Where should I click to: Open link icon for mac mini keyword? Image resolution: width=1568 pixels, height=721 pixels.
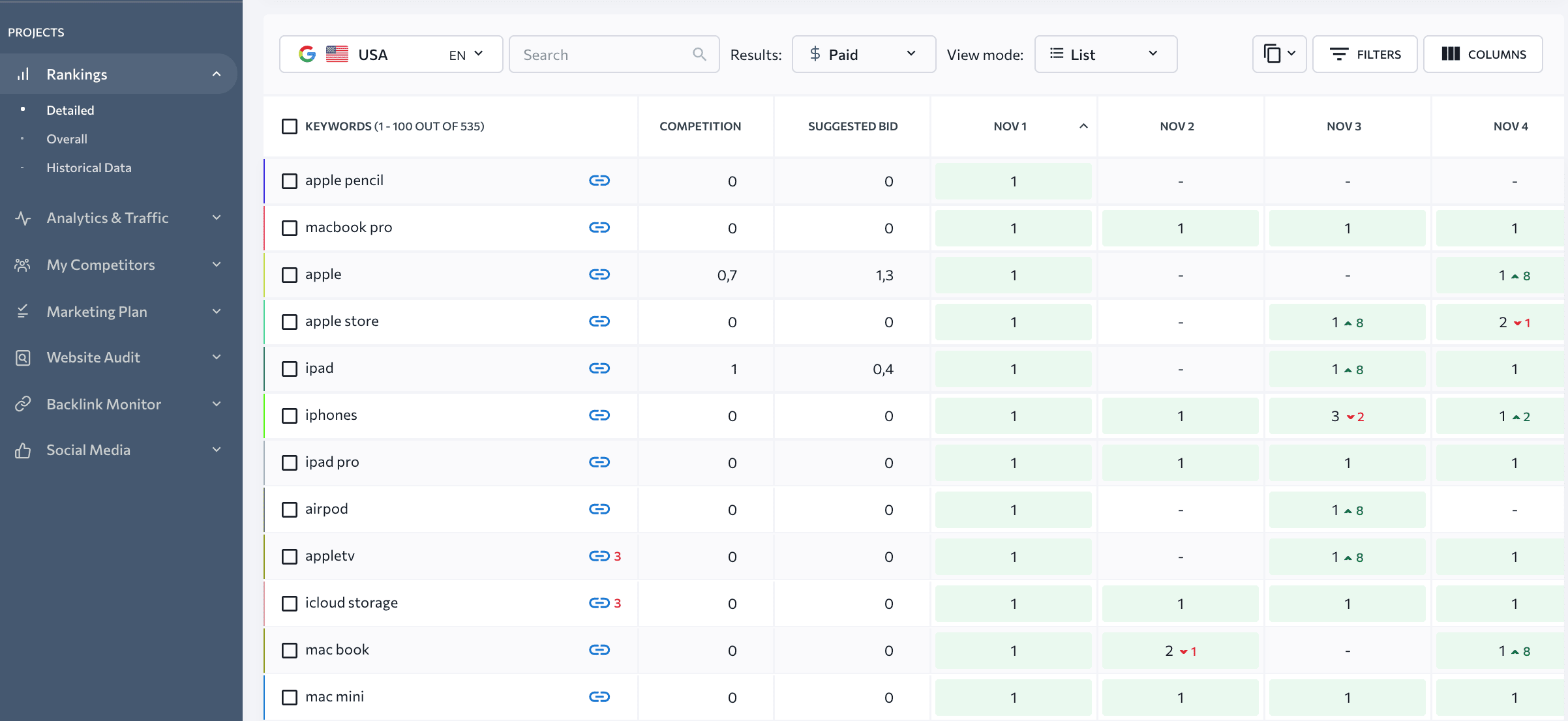(x=599, y=697)
